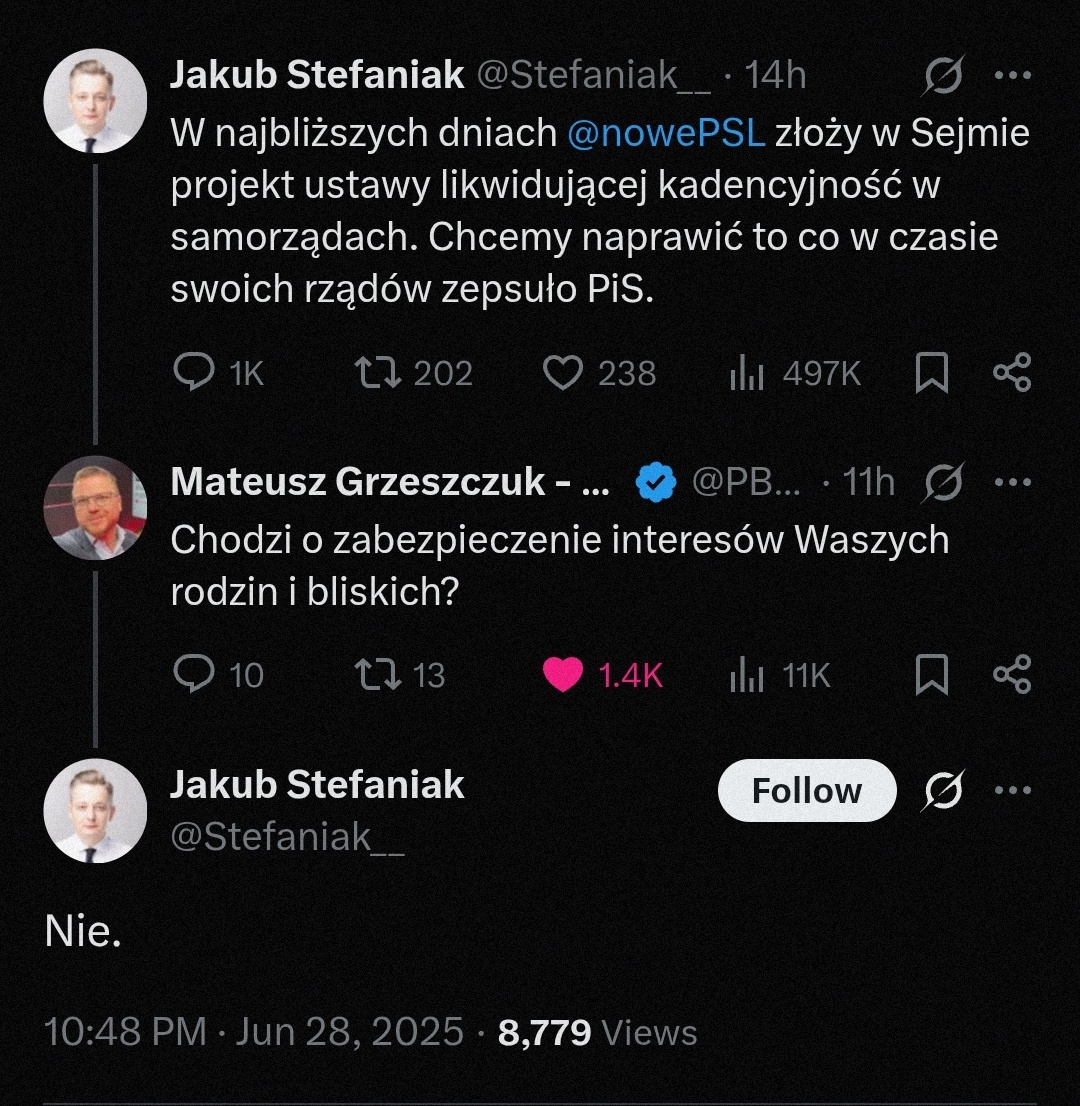1080x1106 pixels.
Task: Repost the tweet about nowePSL project
Action: coord(379,373)
